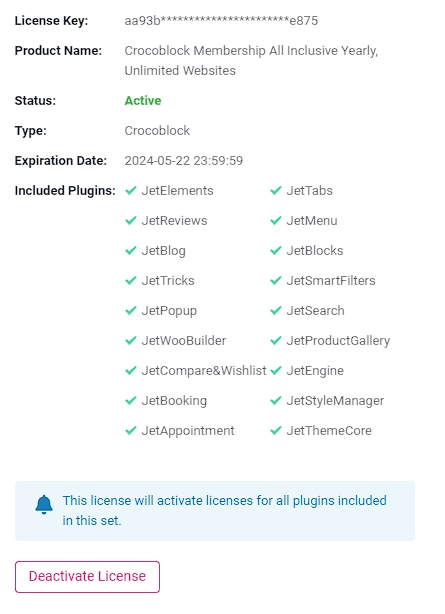Click the checkmark beside JetBlog
The height and width of the screenshot is (614, 445).
point(130,250)
